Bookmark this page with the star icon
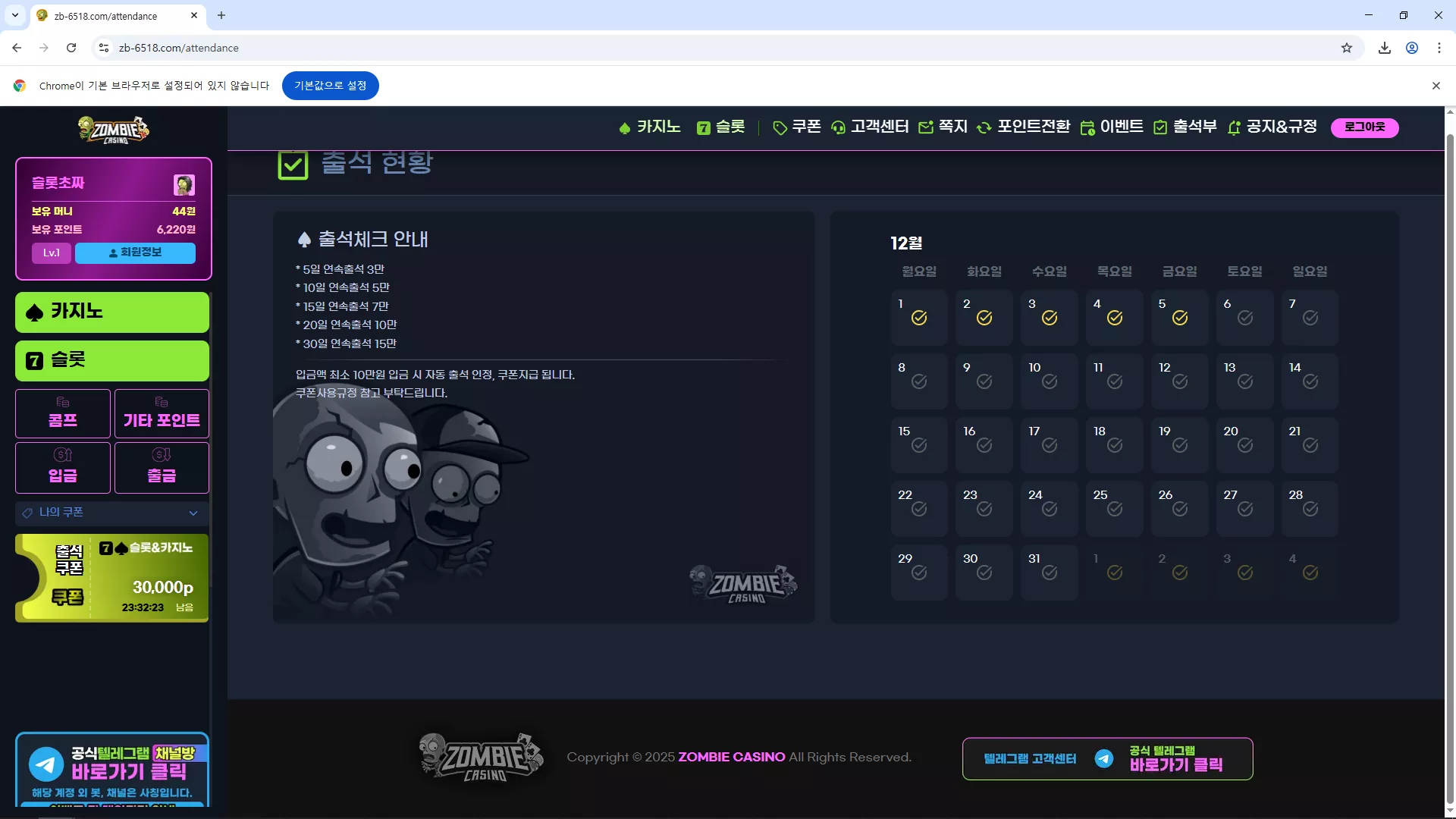 point(1347,48)
